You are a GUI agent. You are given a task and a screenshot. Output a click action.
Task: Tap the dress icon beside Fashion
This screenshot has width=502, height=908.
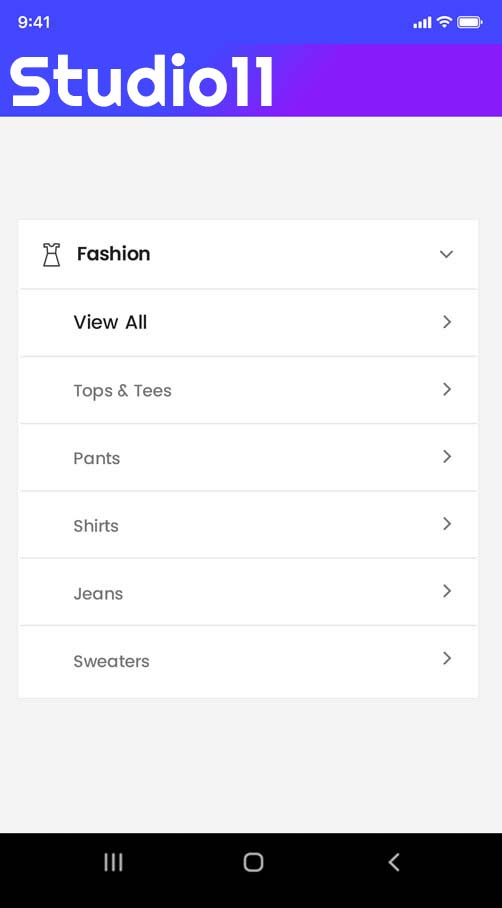coord(52,254)
